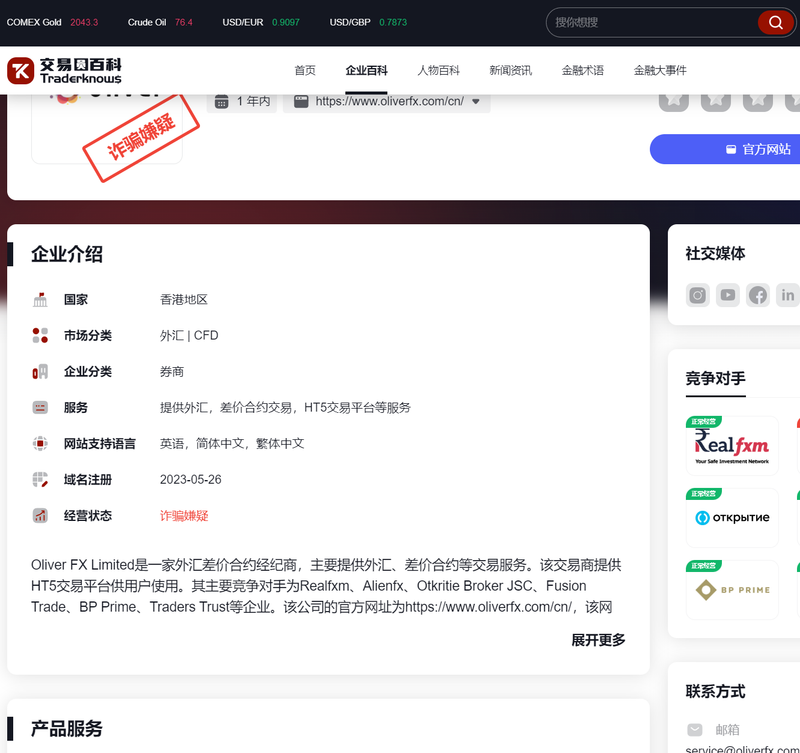The image size is (800, 753).
Task: Click the COMEX Gold 2043.3 ticker
Action: point(52,22)
